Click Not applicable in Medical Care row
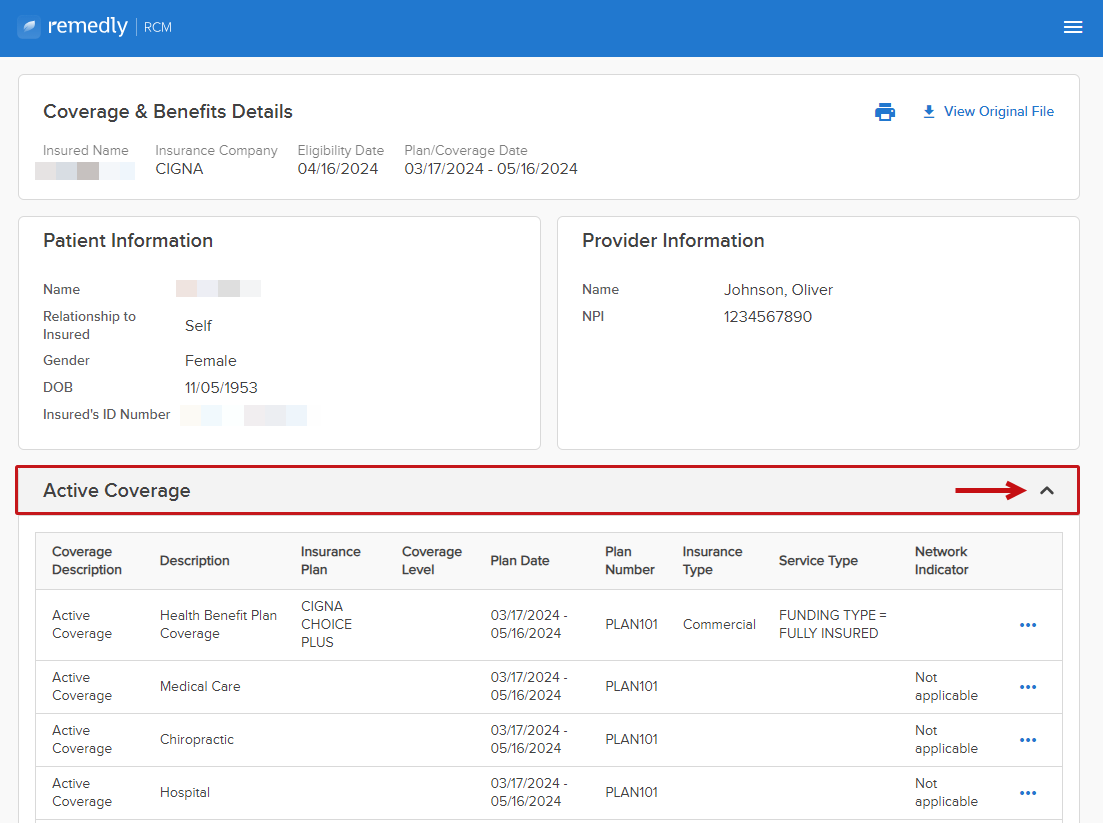The image size is (1103, 823). click(x=946, y=687)
